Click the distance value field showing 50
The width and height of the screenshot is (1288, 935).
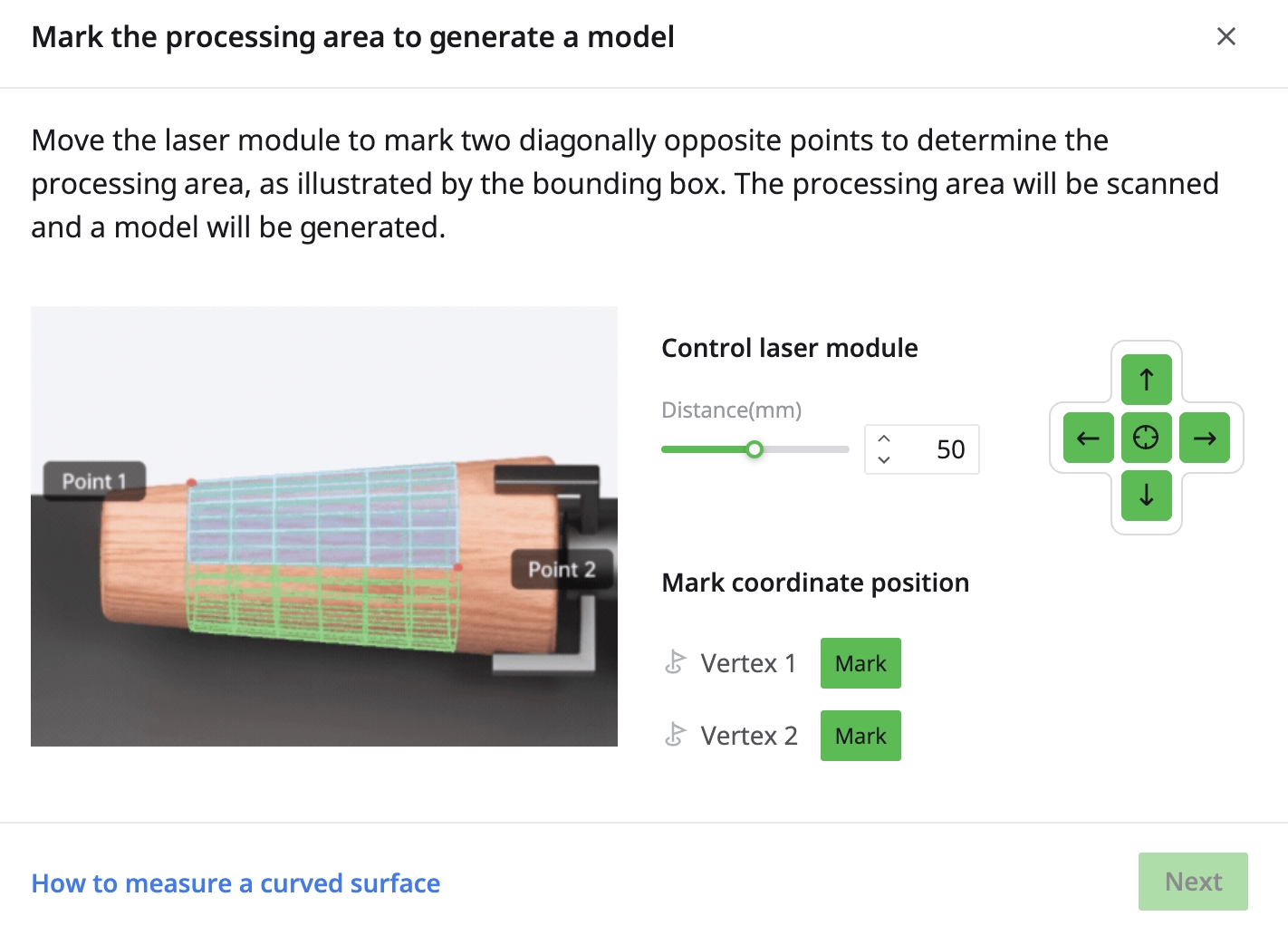(x=942, y=449)
